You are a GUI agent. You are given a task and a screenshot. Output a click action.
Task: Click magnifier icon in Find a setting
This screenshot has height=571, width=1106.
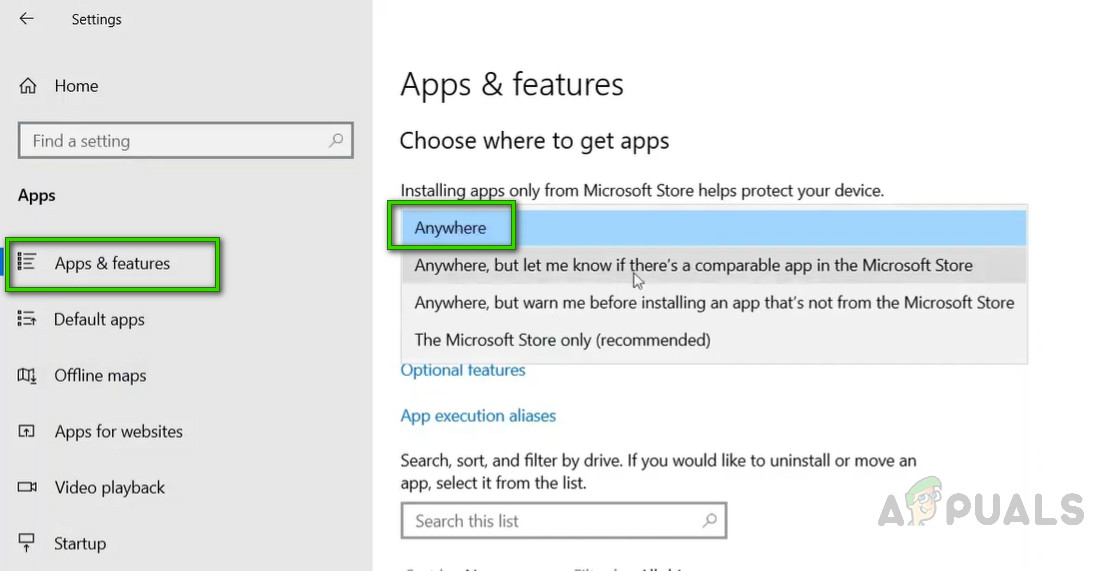click(337, 141)
